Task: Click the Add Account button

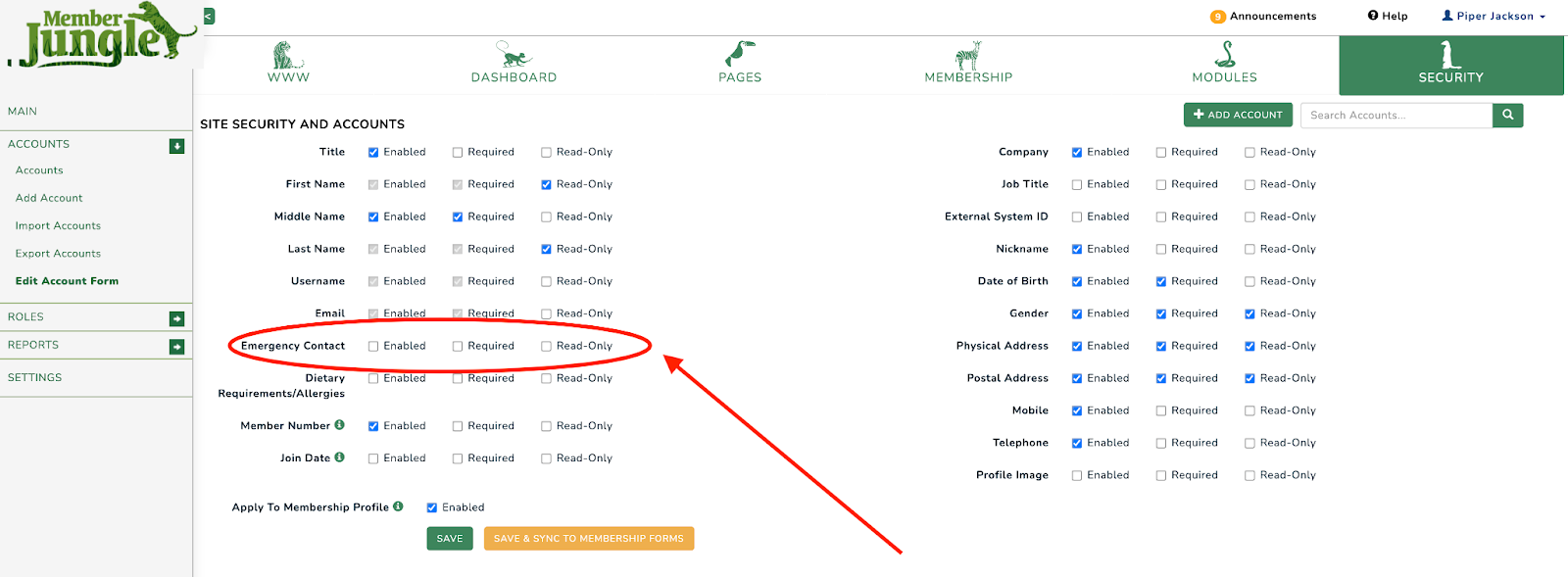Action: (1238, 115)
